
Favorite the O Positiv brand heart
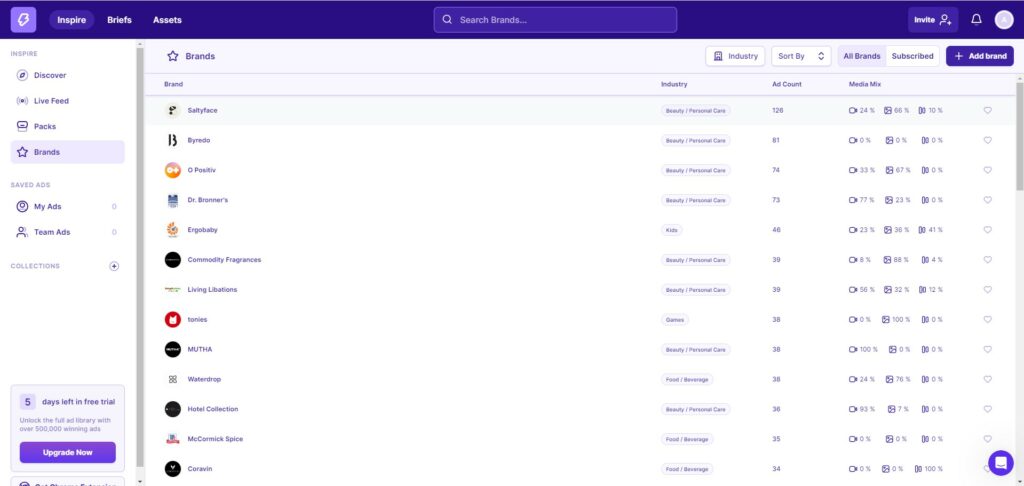(987, 170)
